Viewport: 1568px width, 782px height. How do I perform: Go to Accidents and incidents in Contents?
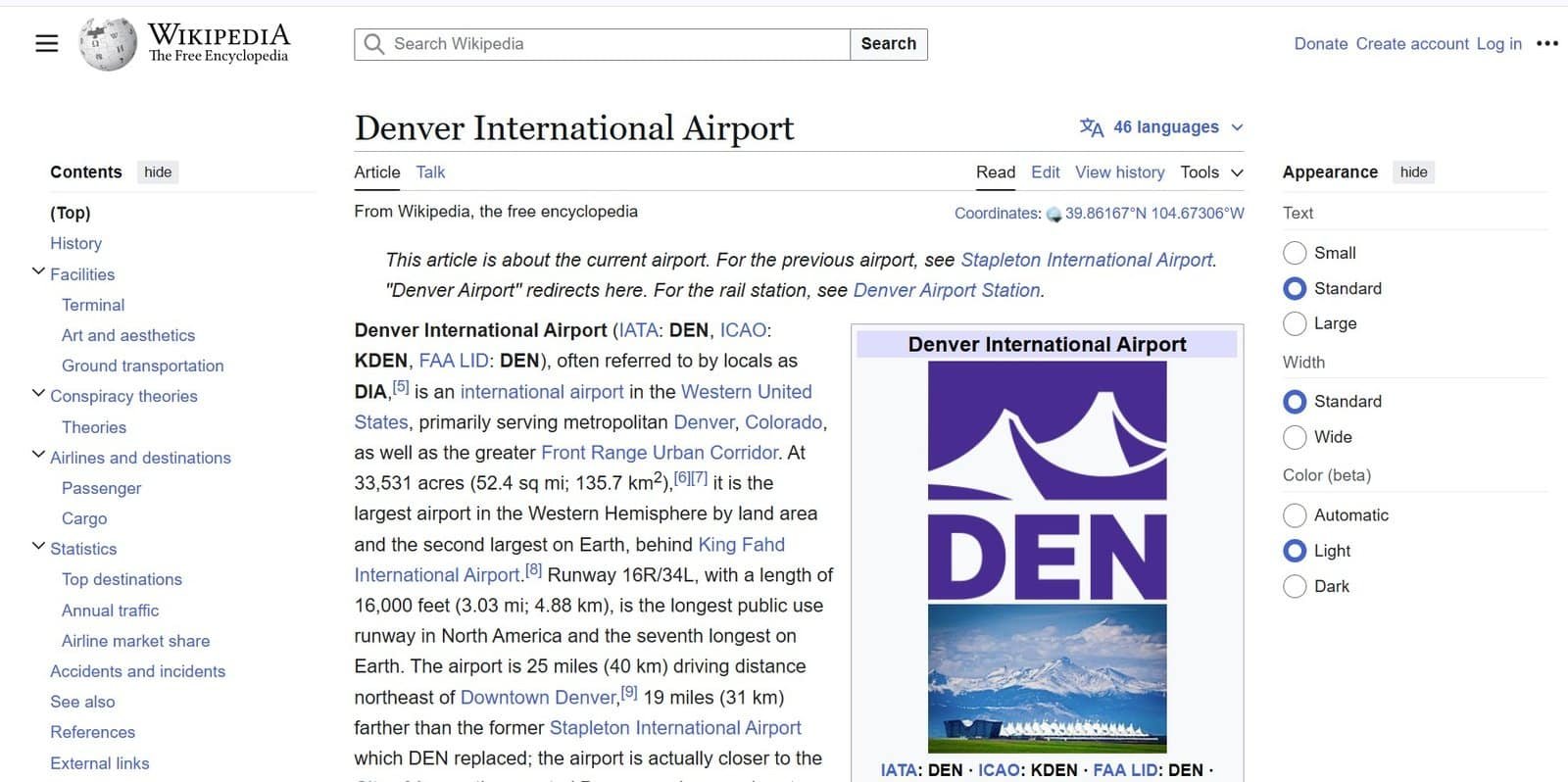pos(138,671)
